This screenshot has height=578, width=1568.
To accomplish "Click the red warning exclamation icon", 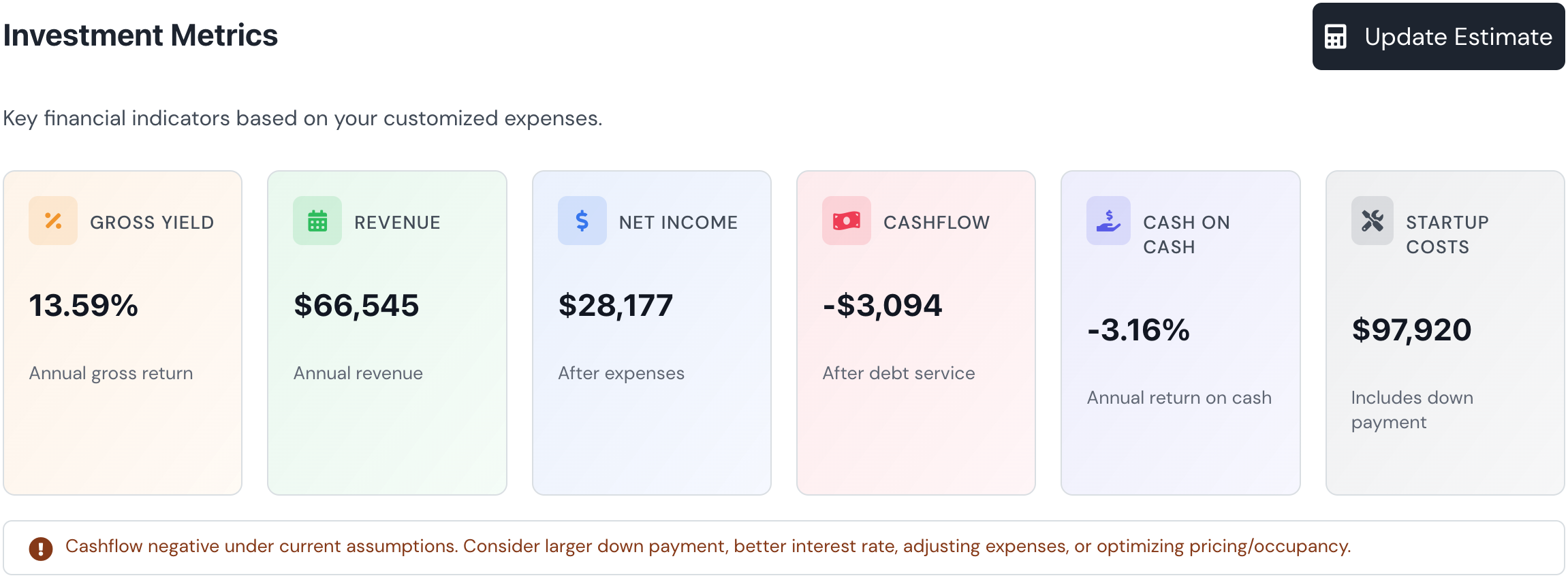I will [x=41, y=548].
